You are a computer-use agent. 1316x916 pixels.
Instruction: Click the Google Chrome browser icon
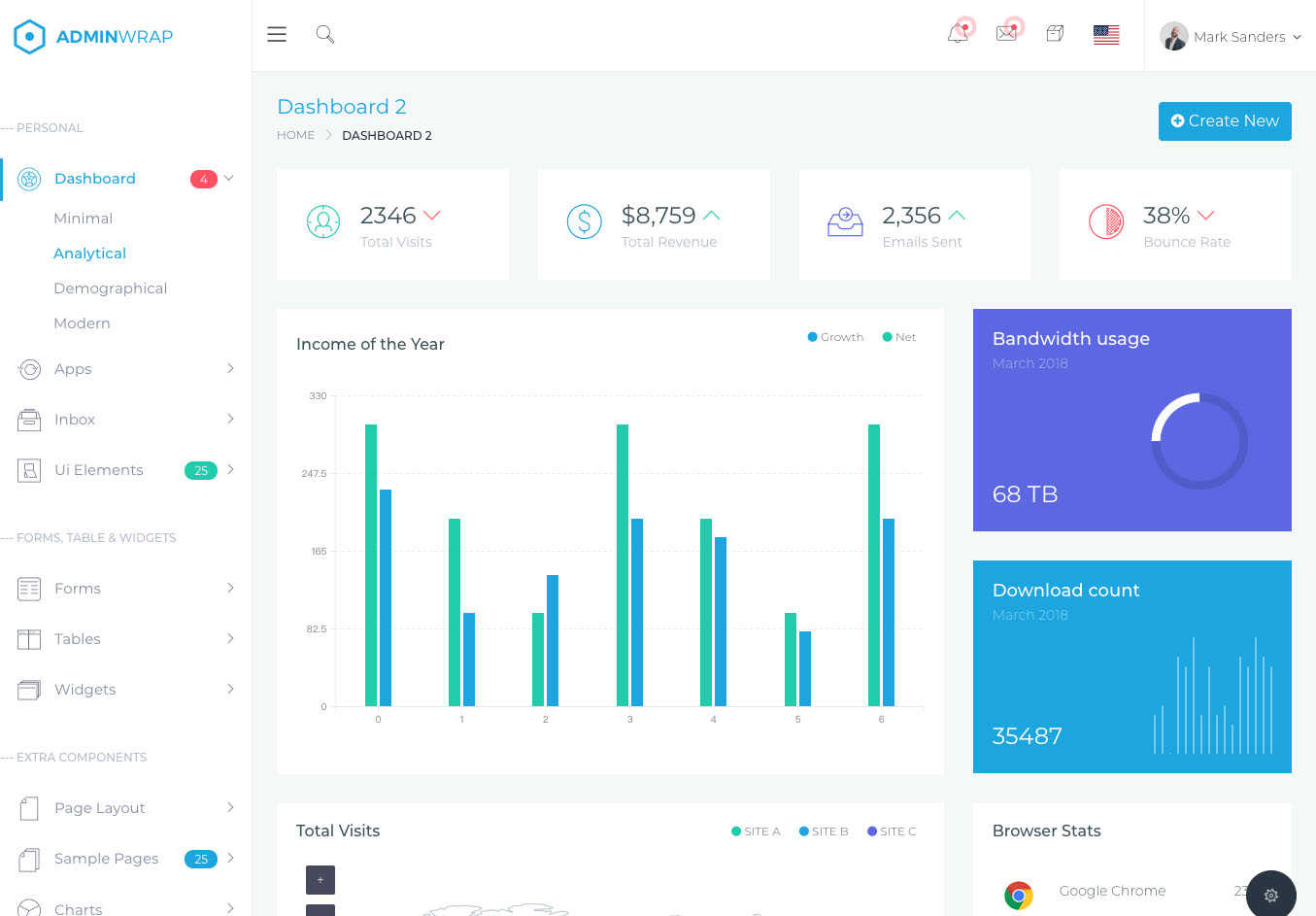tap(1018, 895)
